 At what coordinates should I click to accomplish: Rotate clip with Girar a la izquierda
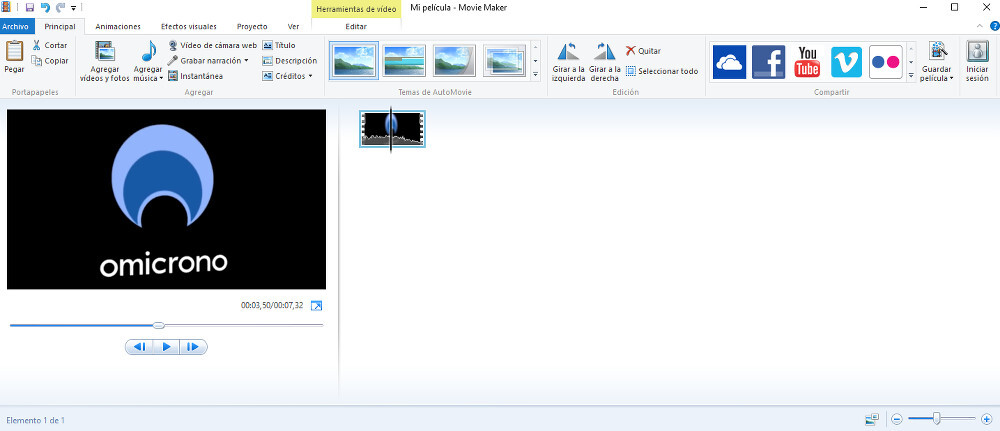pyautogui.click(x=568, y=61)
